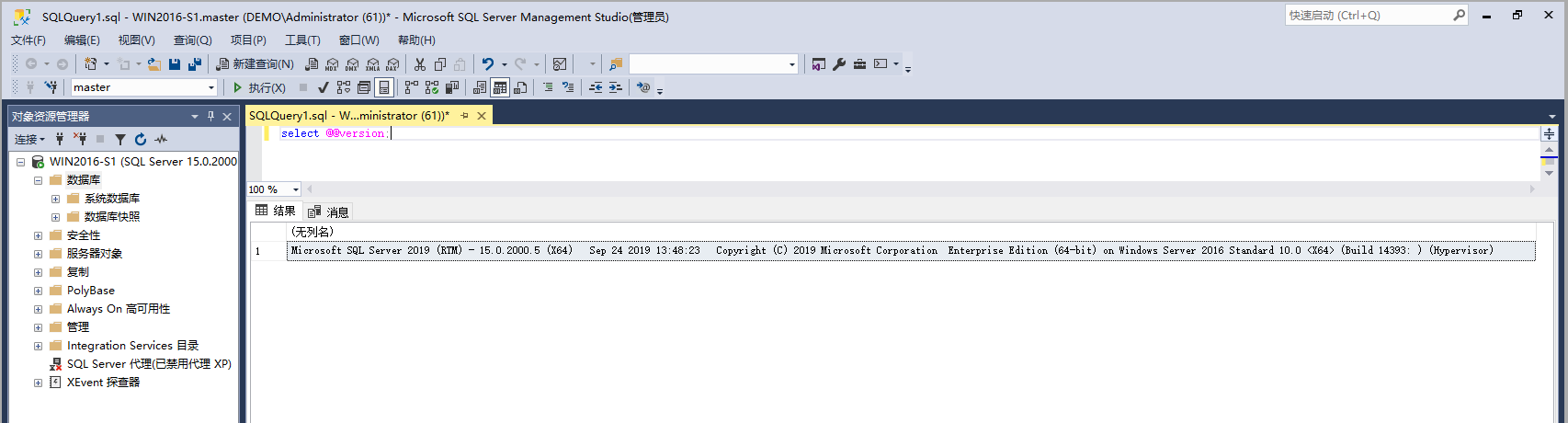The width and height of the screenshot is (1568, 423).
Task: Click the Object Explorer disconnect icon
Action: click(80, 139)
